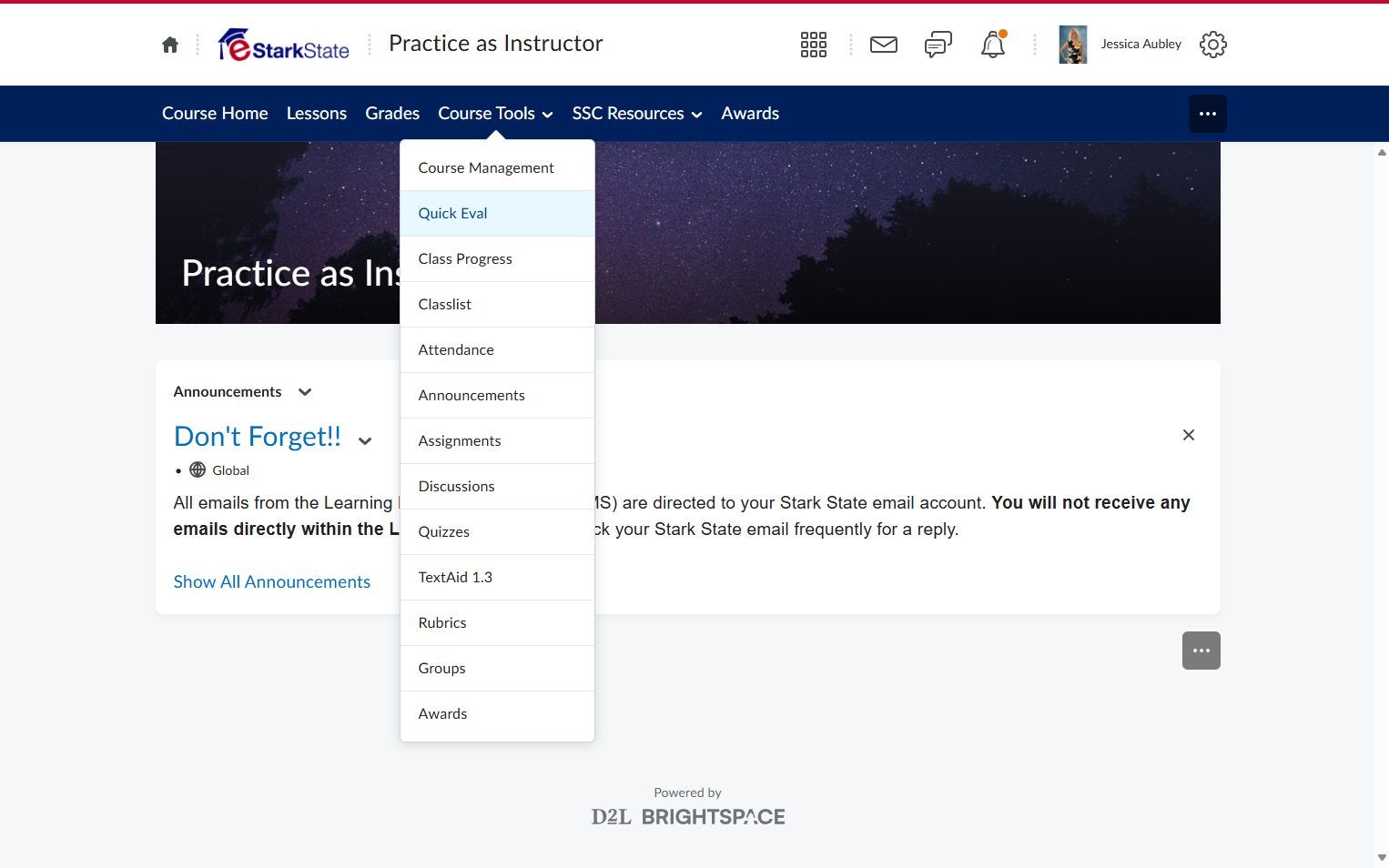Dismiss the Don't Forget announcement

pyautogui.click(x=1189, y=435)
